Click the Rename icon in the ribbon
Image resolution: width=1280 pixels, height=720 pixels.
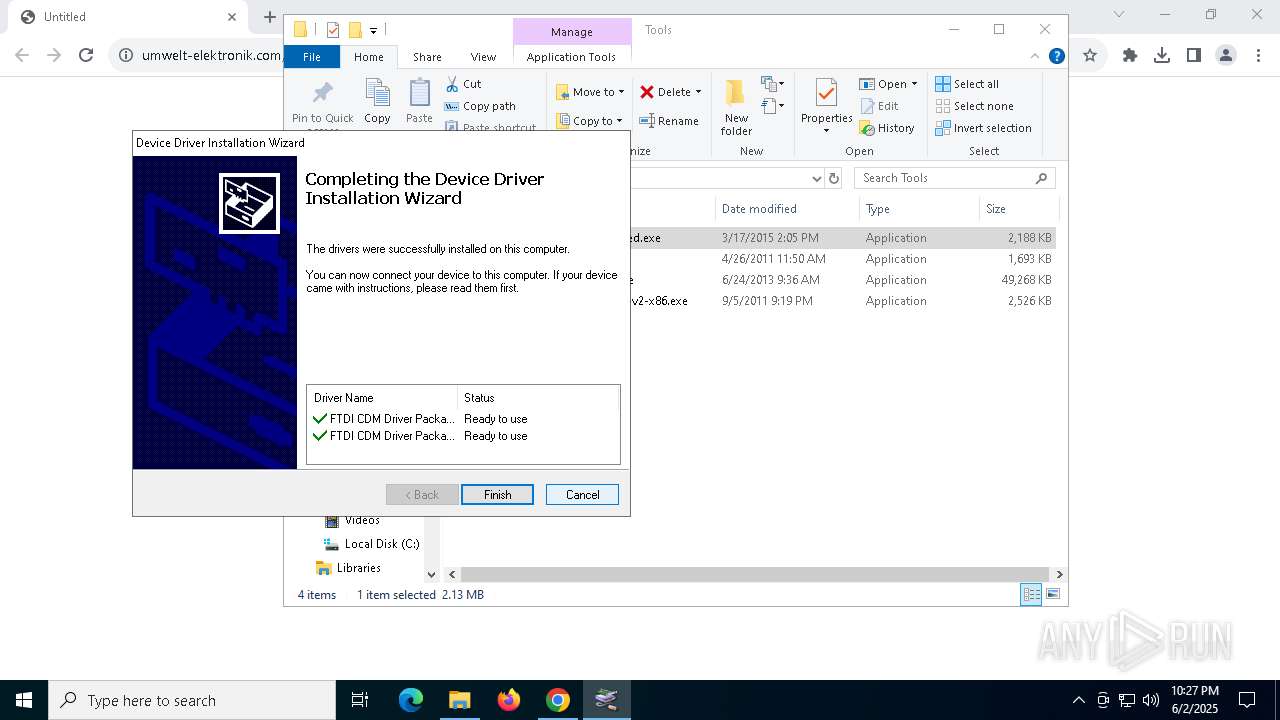[647, 121]
